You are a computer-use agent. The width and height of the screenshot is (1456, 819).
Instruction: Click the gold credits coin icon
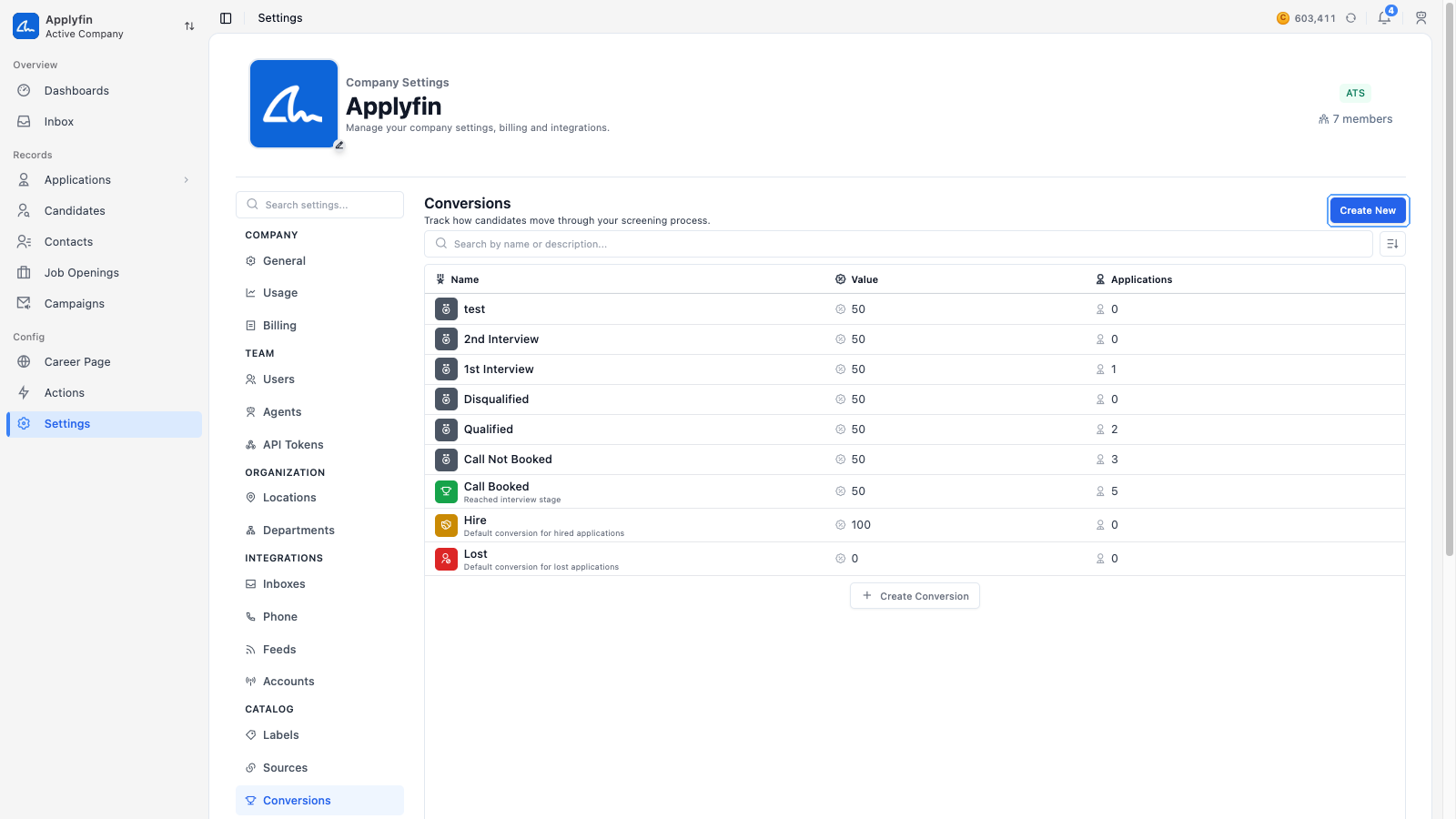1283,18
